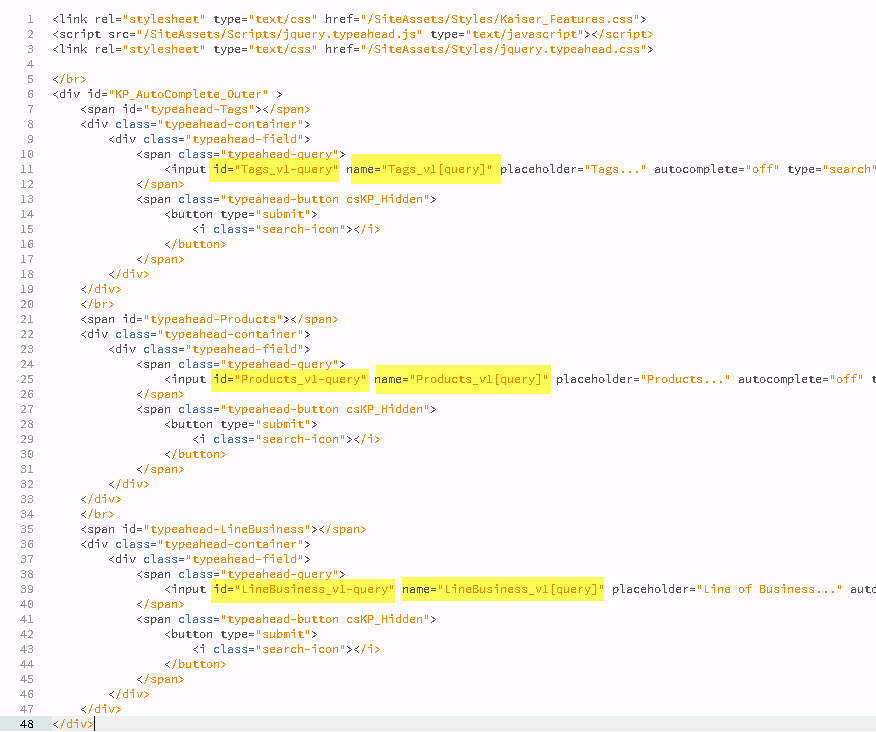Click the KP_AutoComplete_Outer div id
876x732 pixels.
188,94
